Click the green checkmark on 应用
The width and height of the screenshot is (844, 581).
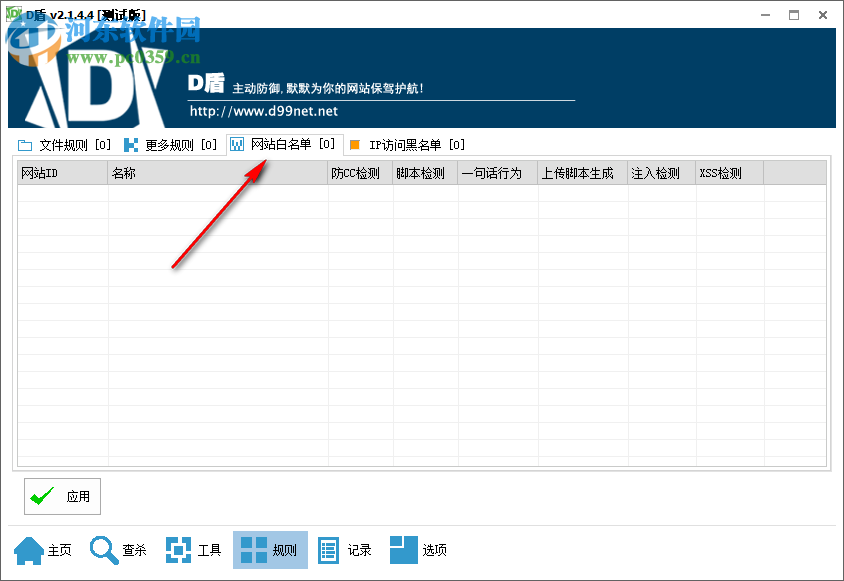(x=42, y=496)
